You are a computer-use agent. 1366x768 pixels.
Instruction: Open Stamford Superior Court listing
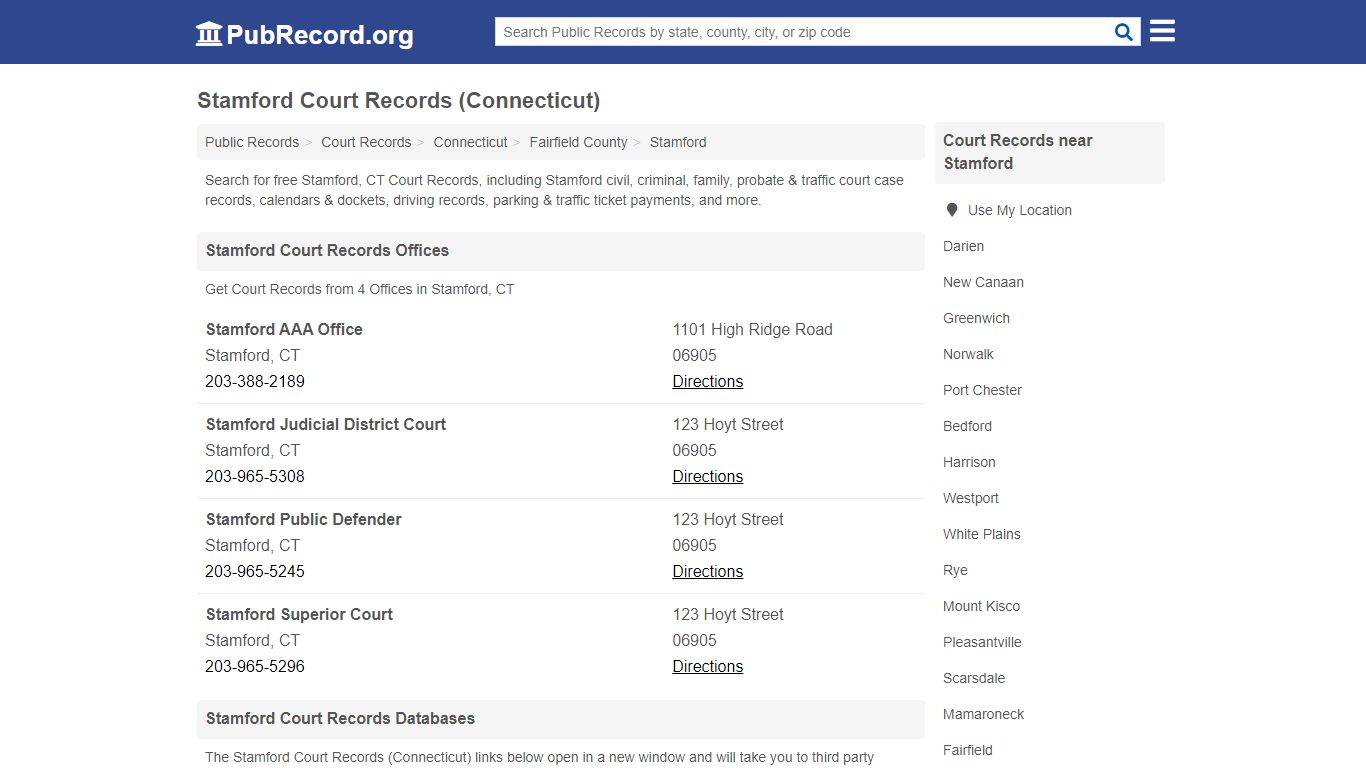click(299, 614)
